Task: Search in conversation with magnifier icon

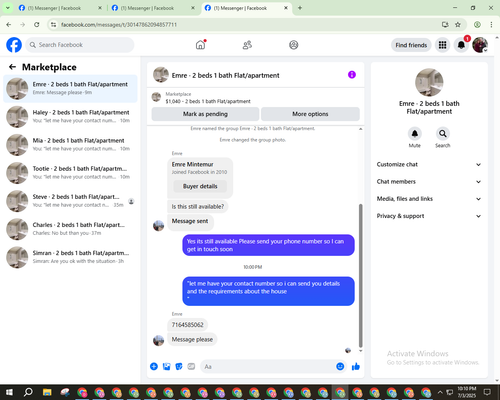Action: click(443, 134)
